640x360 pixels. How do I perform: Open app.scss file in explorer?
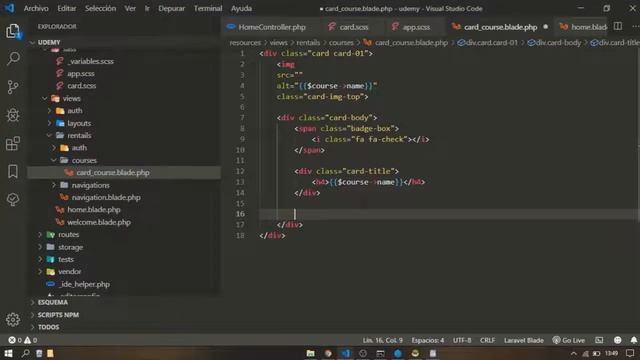click(x=81, y=73)
